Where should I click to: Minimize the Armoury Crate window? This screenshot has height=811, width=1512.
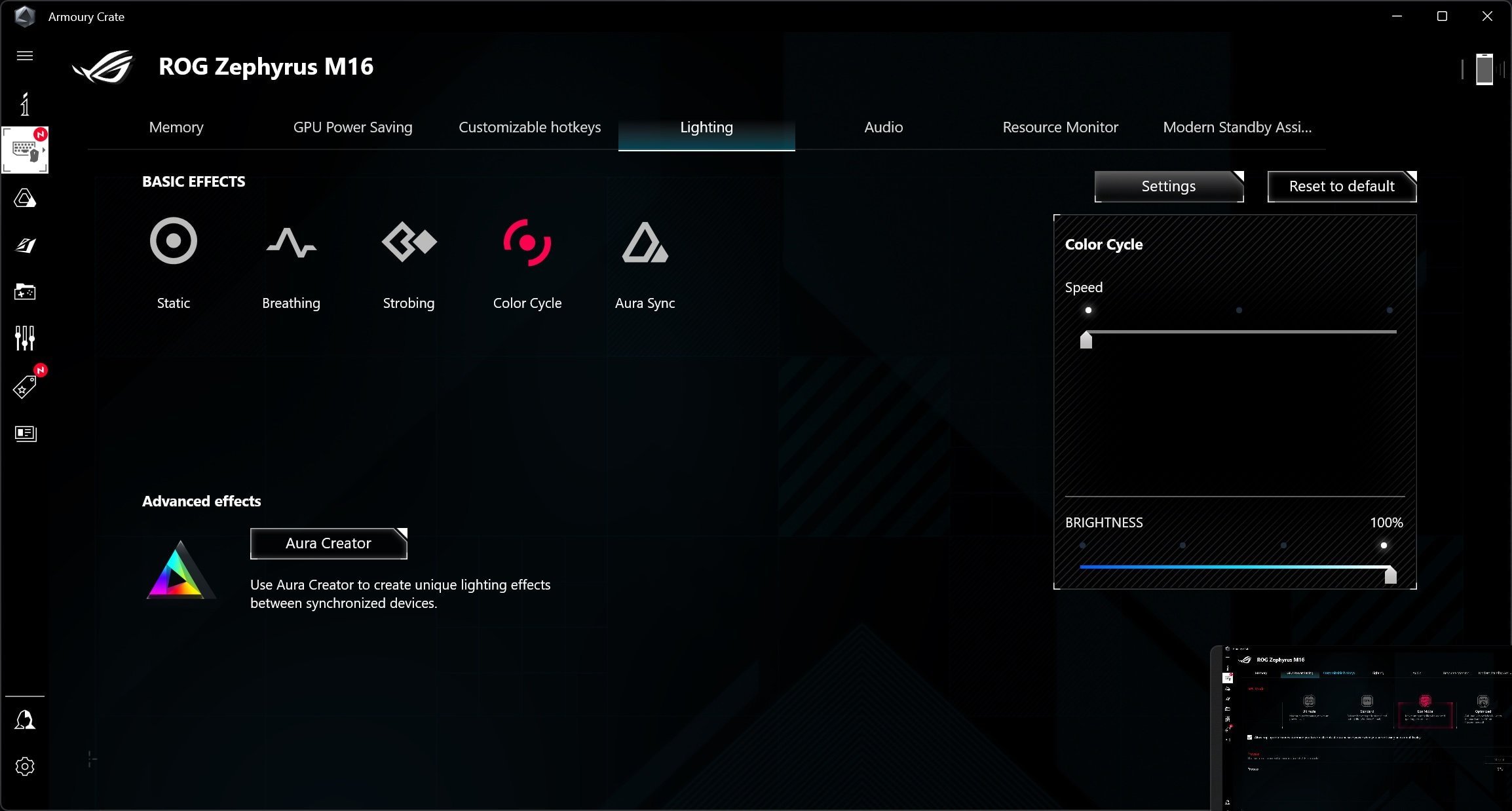1397,16
